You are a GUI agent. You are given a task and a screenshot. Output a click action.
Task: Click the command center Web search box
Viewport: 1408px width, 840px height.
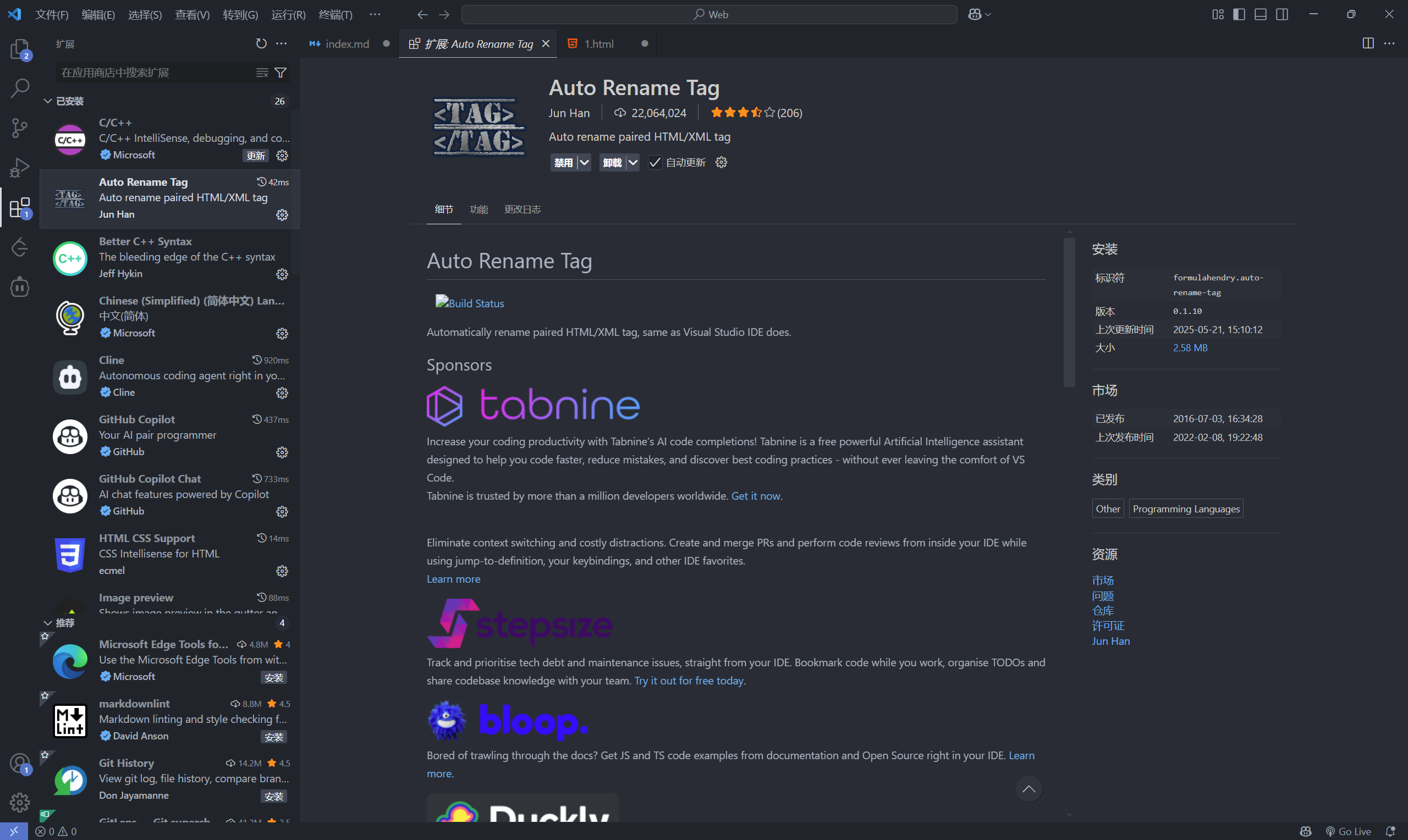click(x=709, y=14)
